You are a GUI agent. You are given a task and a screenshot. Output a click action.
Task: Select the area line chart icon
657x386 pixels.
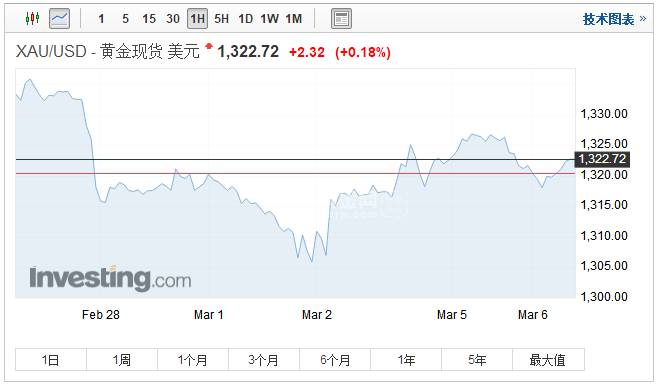tap(59, 18)
